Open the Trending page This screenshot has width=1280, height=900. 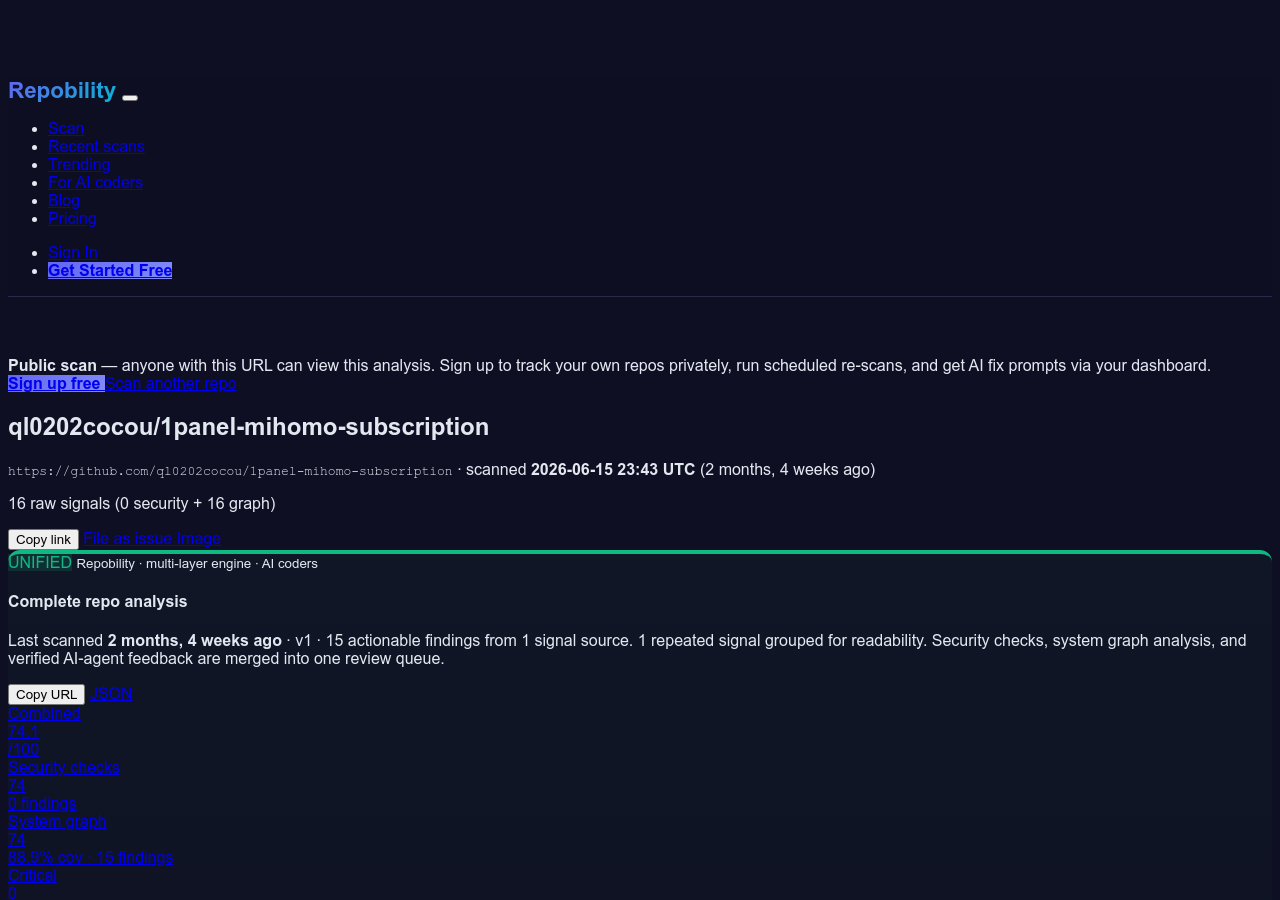click(79, 164)
